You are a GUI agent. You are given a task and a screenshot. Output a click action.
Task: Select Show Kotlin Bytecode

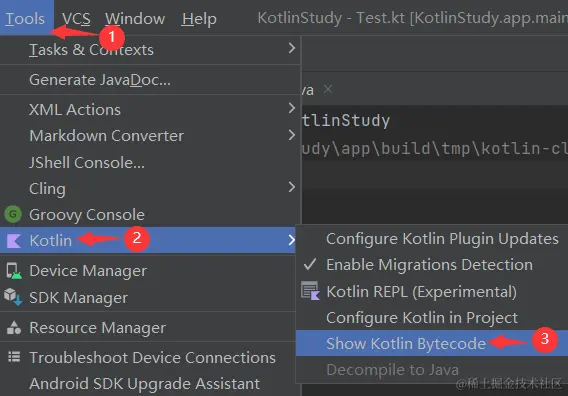coord(432,343)
